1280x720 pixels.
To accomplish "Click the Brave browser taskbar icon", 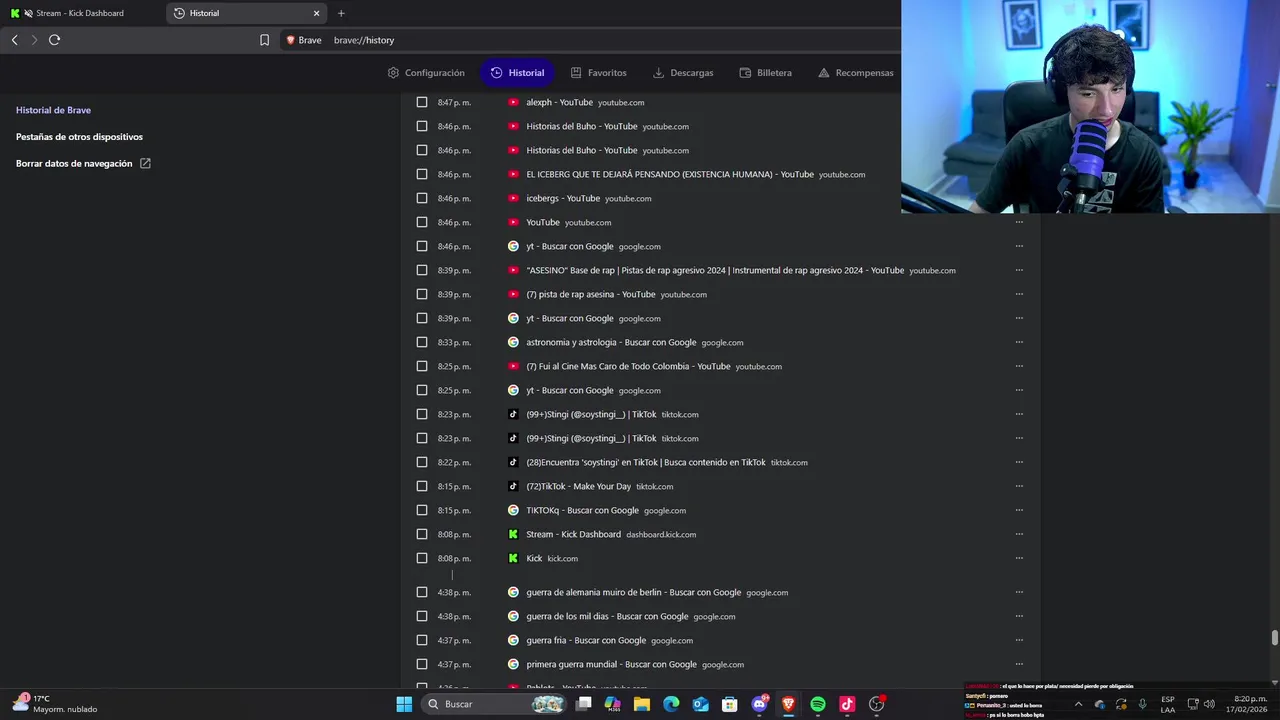I will [x=789, y=704].
